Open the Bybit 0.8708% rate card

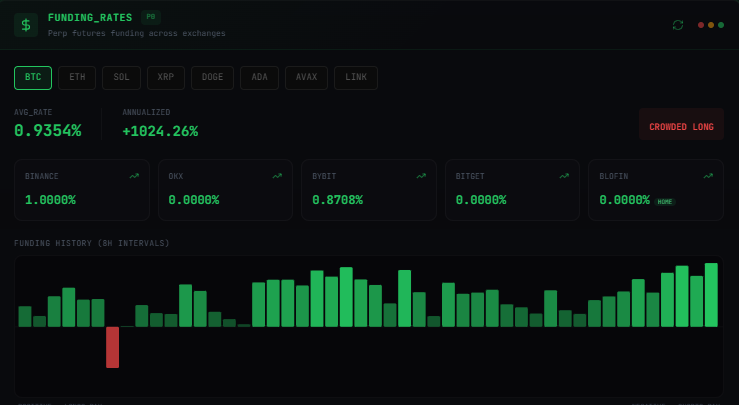point(369,190)
